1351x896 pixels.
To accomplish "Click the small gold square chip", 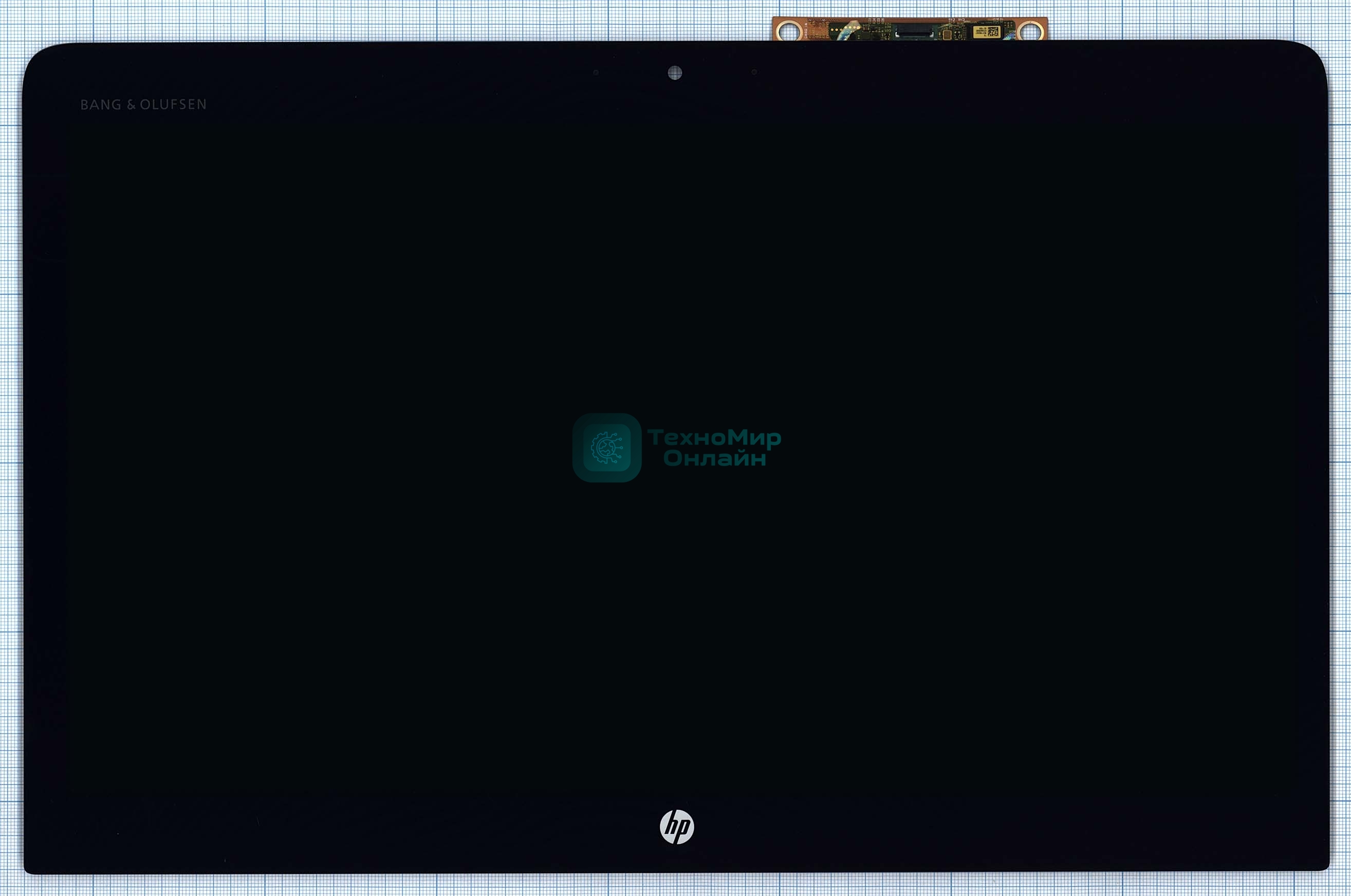I will click(947, 35).
